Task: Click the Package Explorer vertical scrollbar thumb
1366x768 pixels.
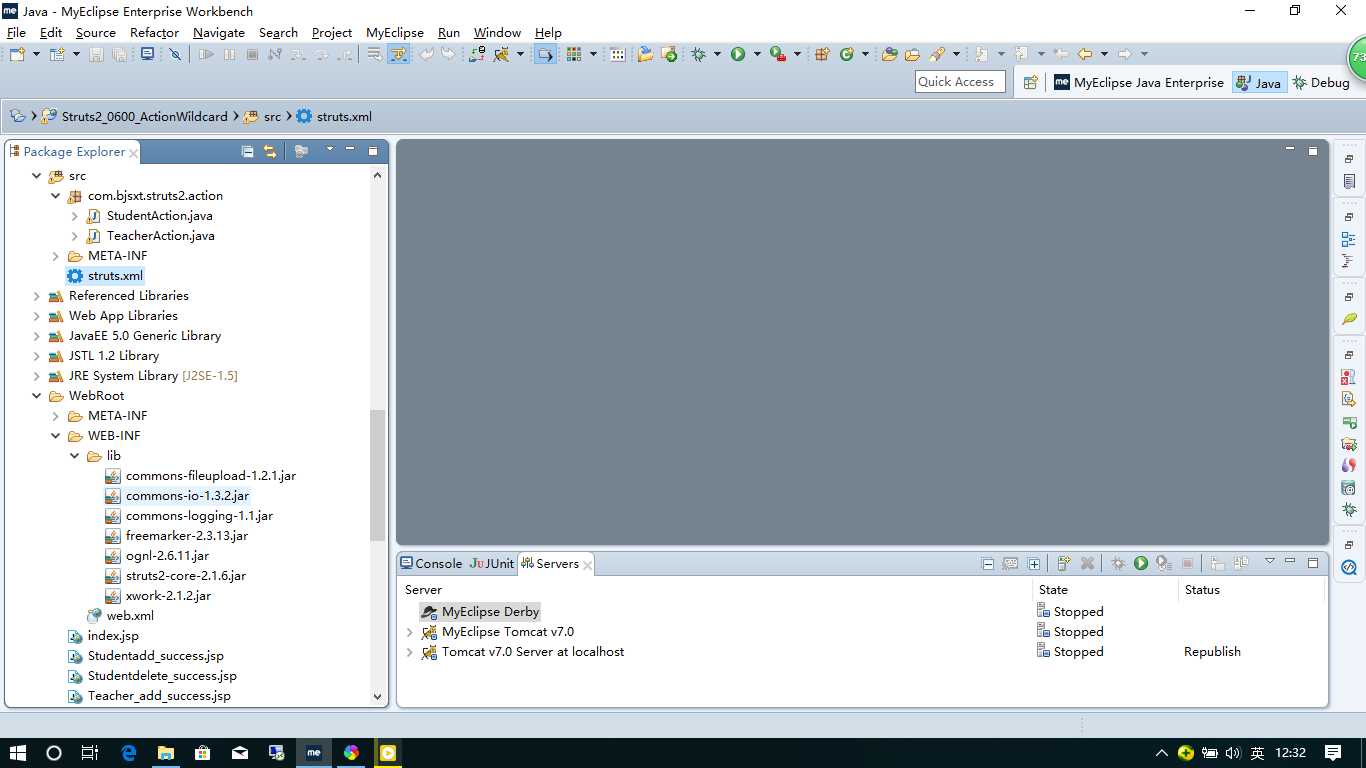Action: [377, 475]
